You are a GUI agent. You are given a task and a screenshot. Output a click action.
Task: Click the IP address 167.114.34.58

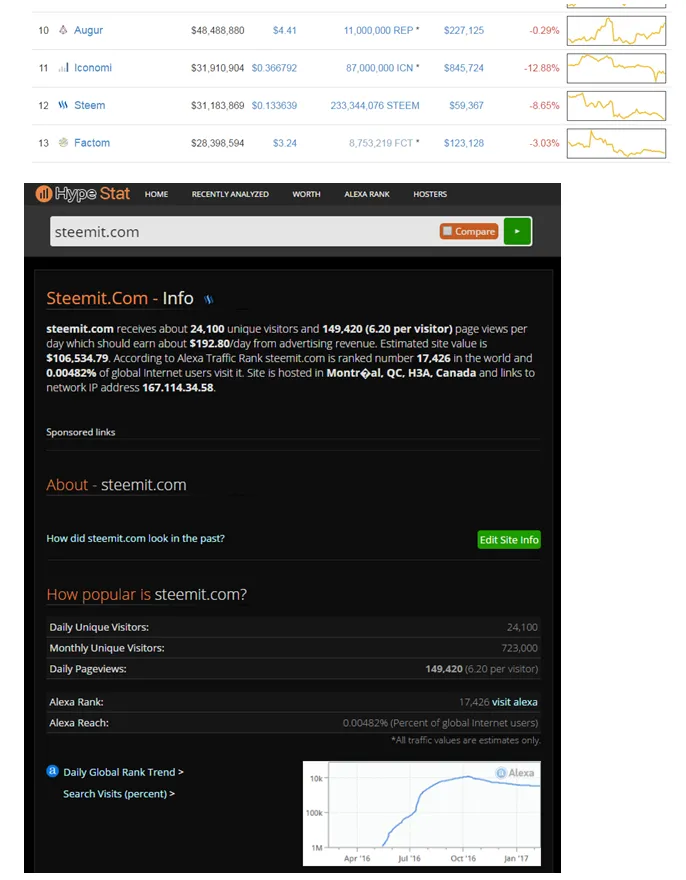[178, 387]
